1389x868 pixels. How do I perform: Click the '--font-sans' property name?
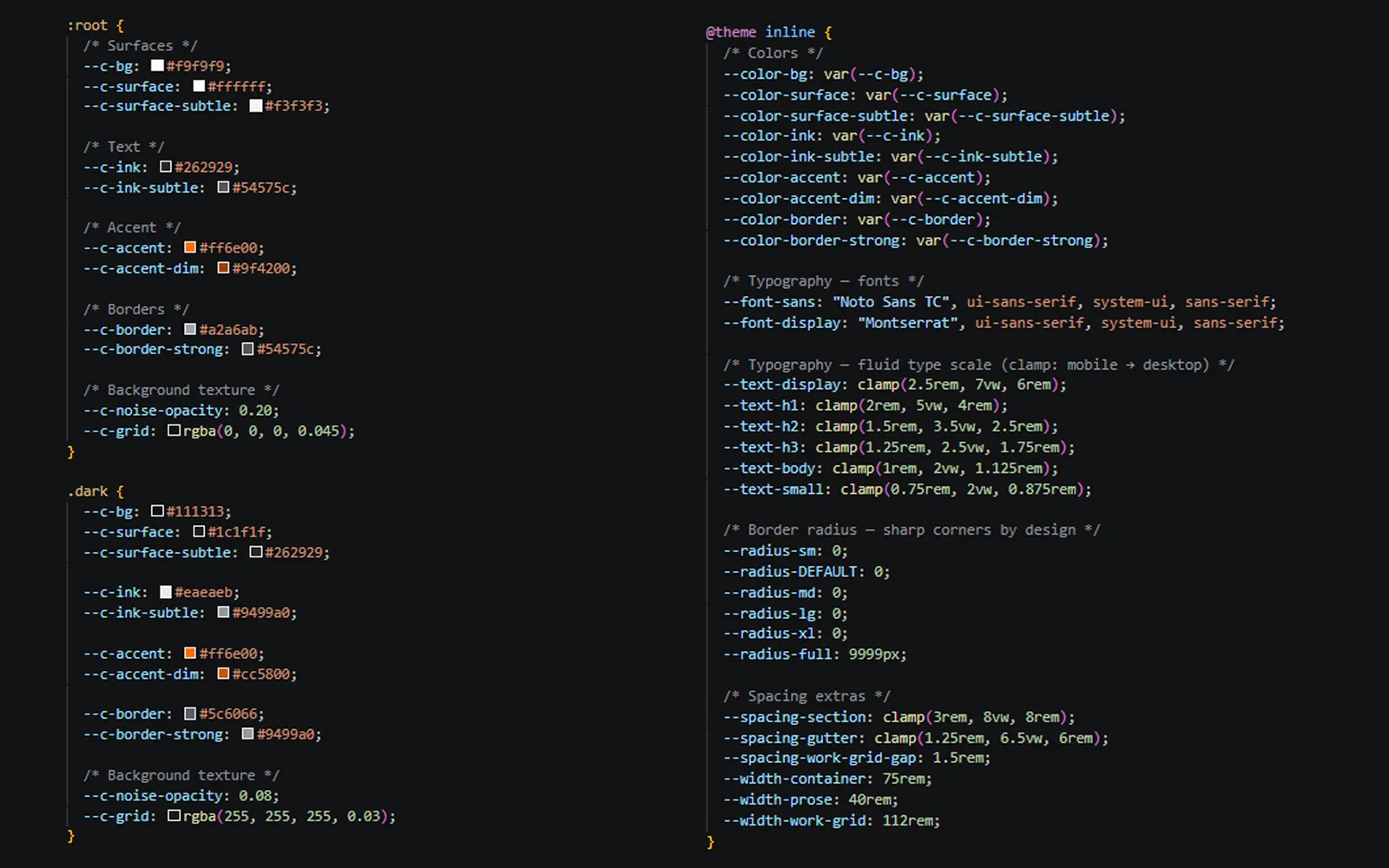tap(770, 302)
